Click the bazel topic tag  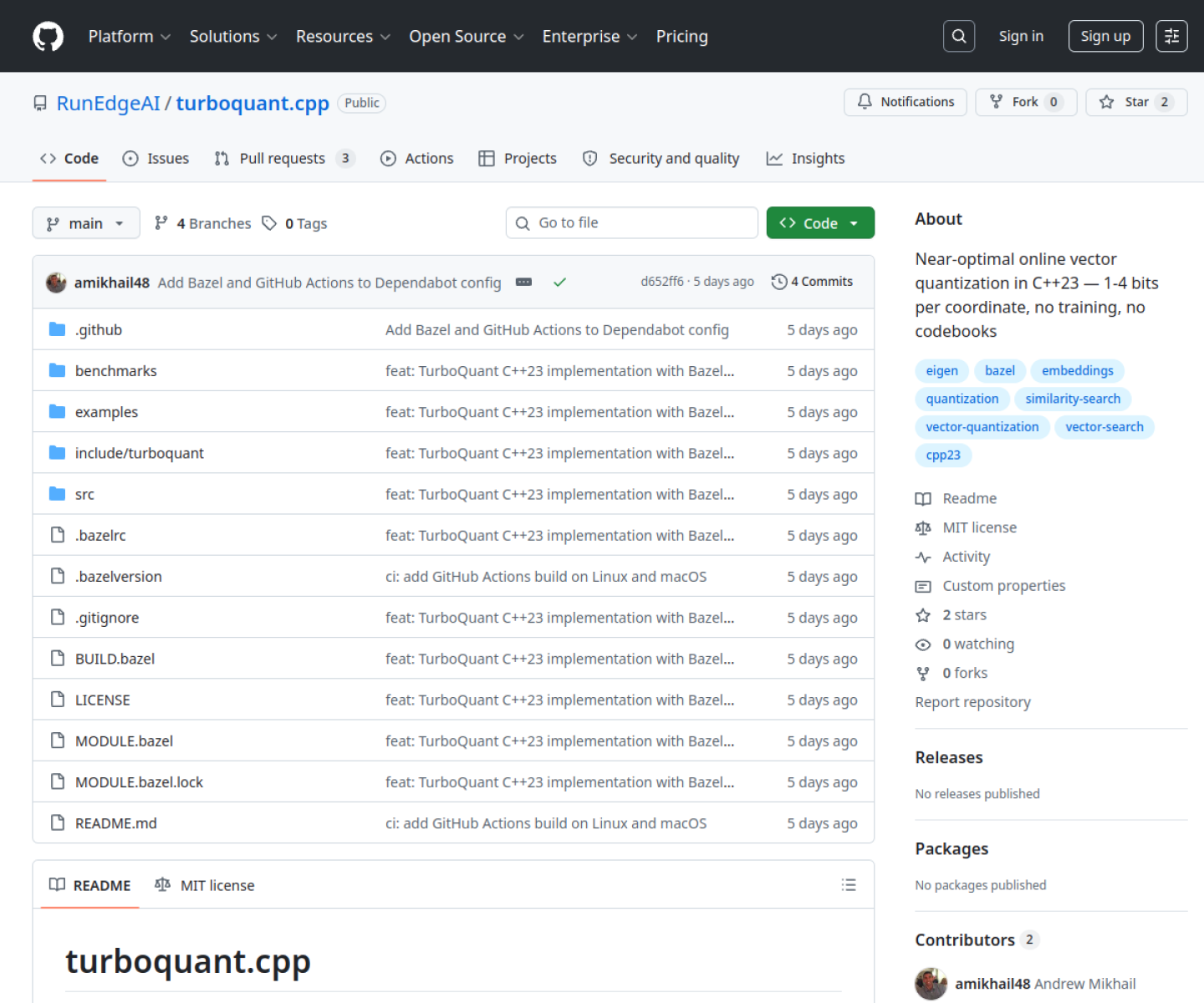pyautogui.click(x=1000, y=371)
